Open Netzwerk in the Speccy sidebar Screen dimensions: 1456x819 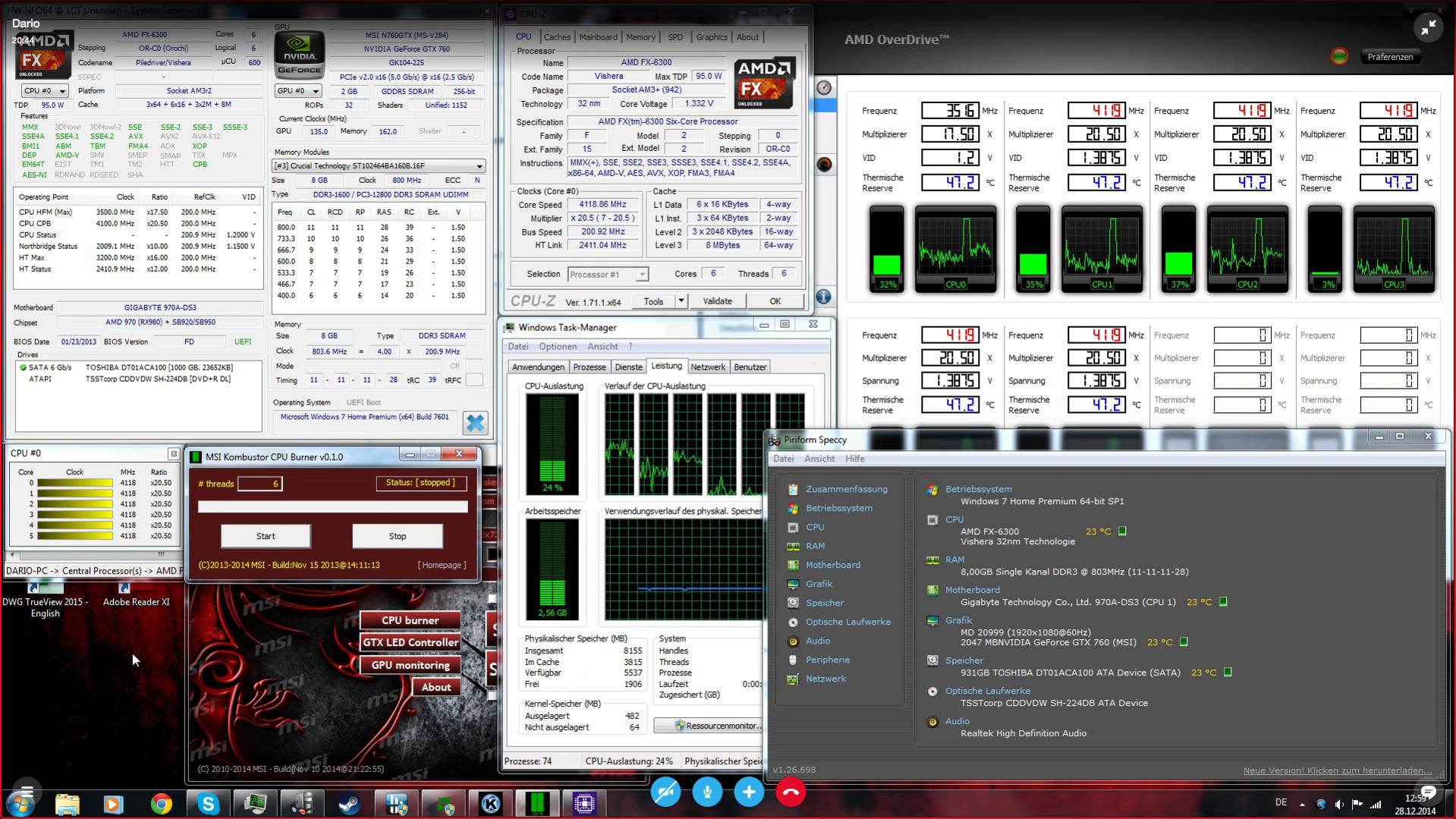point(825,679)
